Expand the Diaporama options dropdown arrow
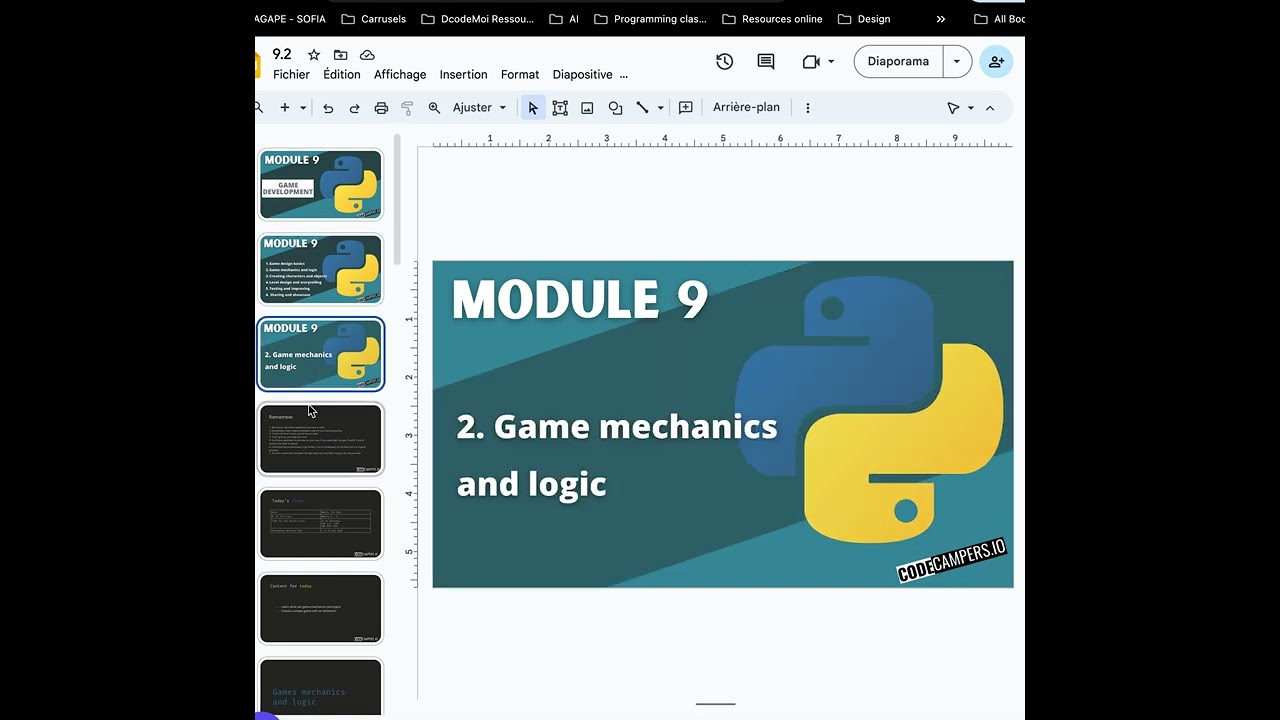 (957, 62)
